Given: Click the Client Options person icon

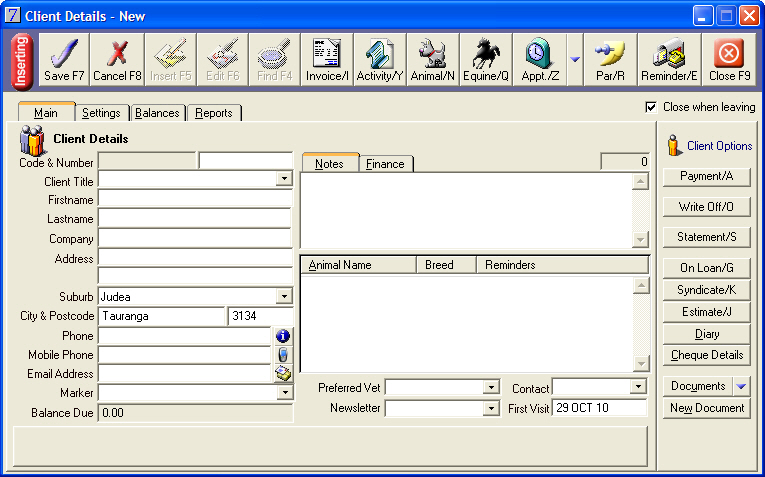Looking at the screenshot, I should 674,145.
